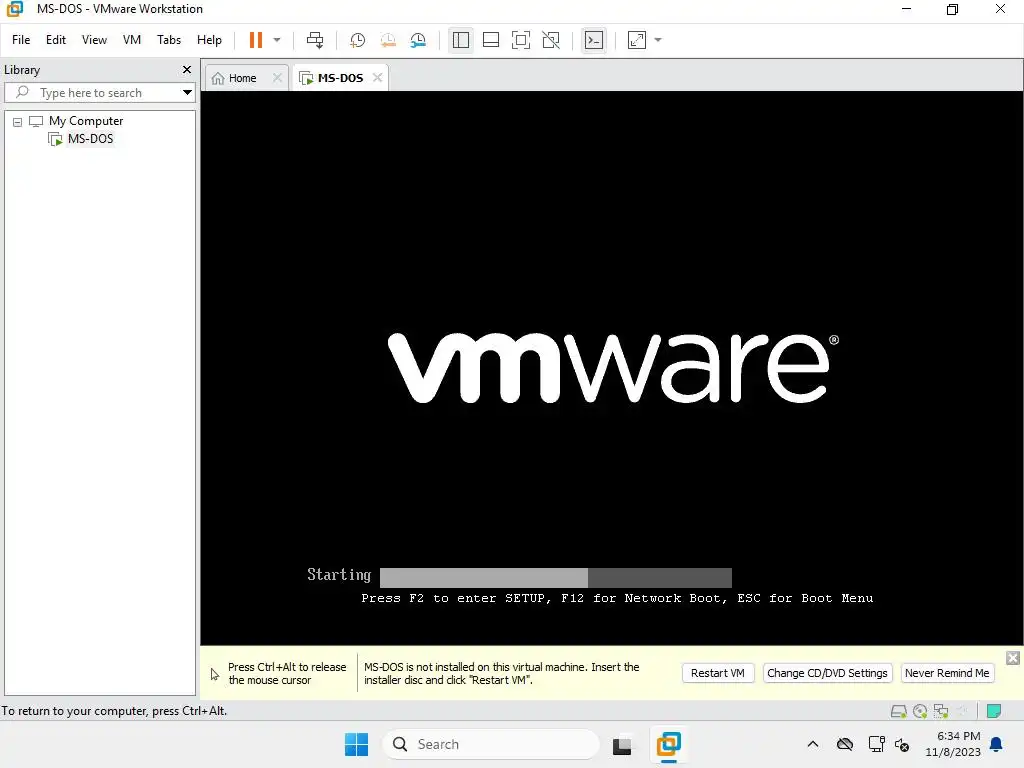The image size is (1024, 768).
Task: Open the VM menu
Action: (132, 40)
